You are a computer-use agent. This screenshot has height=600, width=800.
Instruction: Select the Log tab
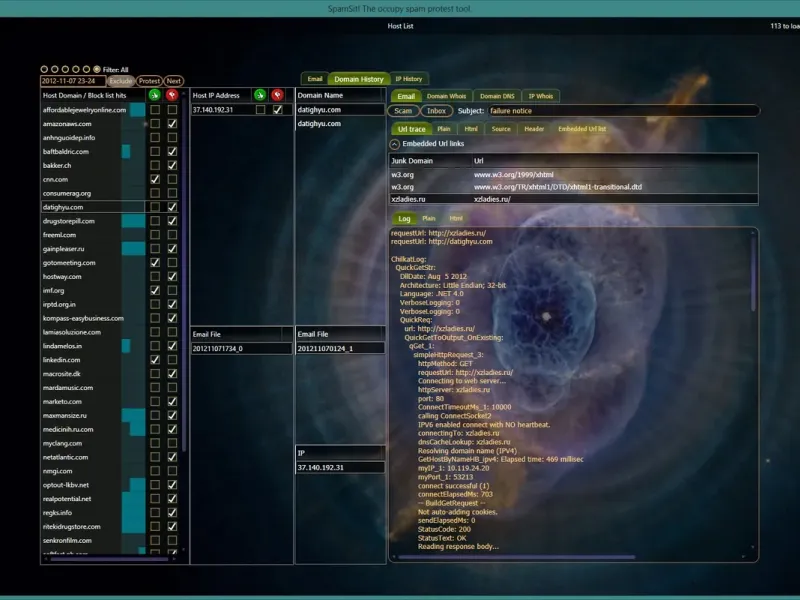(x=404, y=218)
